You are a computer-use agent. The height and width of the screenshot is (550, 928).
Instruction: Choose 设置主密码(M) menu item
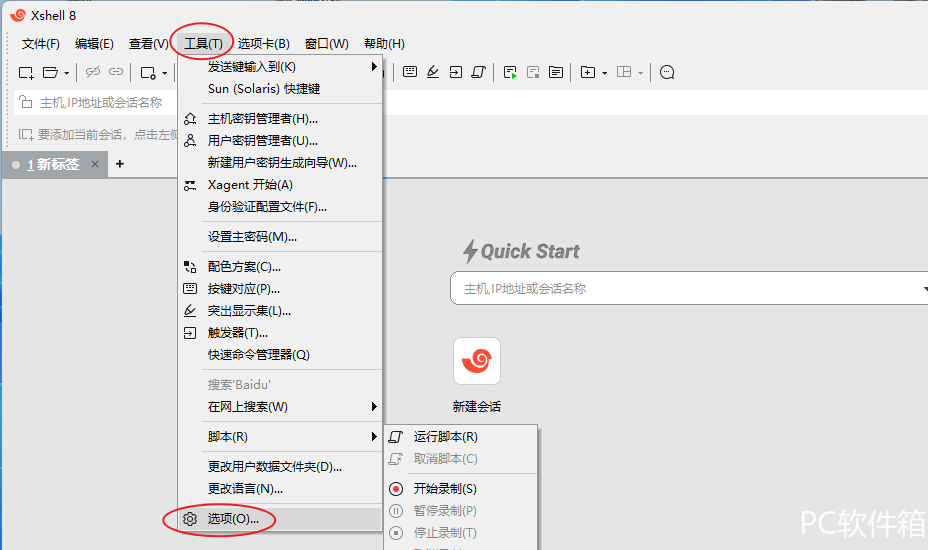280,237
